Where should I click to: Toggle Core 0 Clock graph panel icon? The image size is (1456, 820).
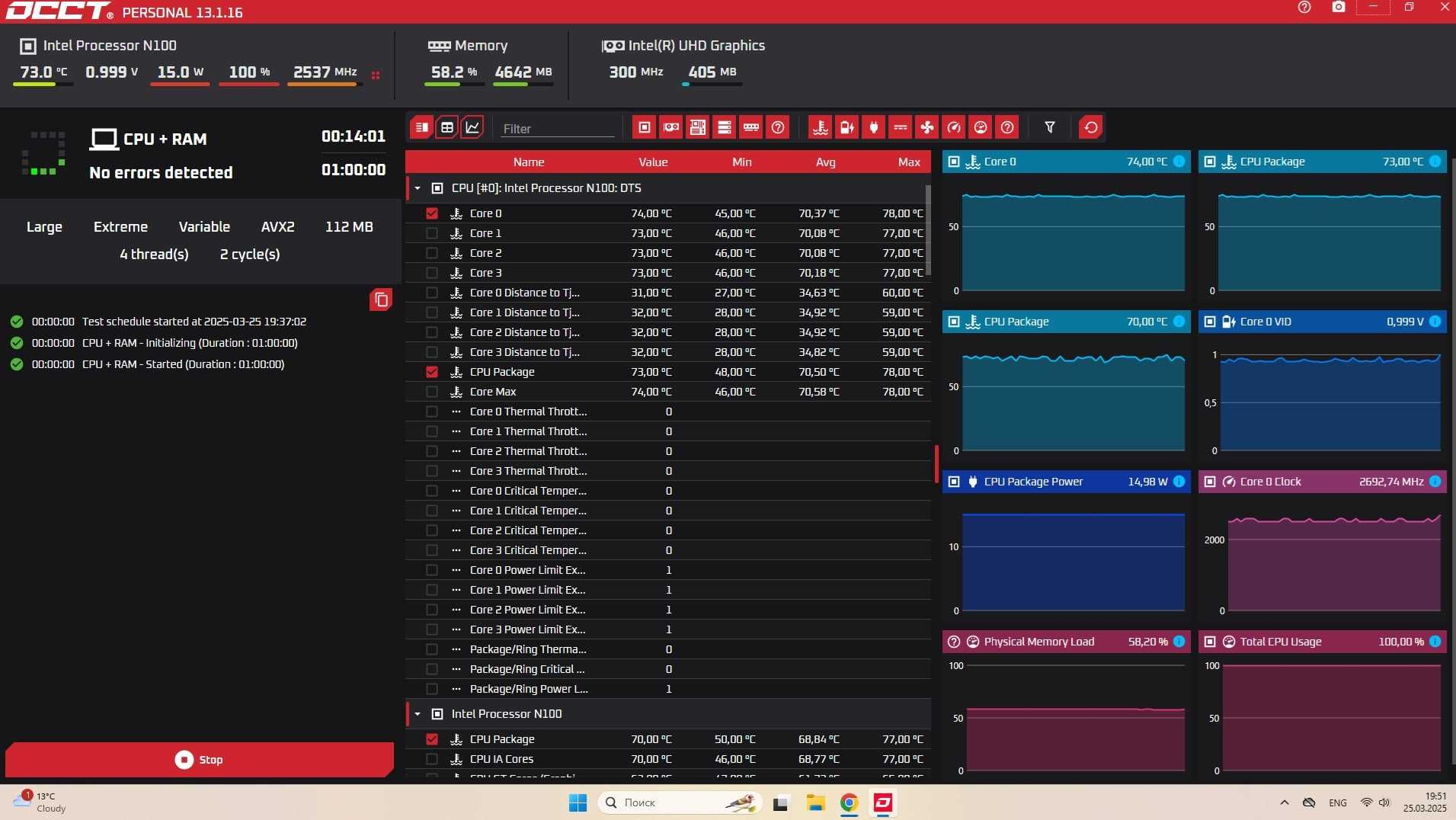point(1210,482)
